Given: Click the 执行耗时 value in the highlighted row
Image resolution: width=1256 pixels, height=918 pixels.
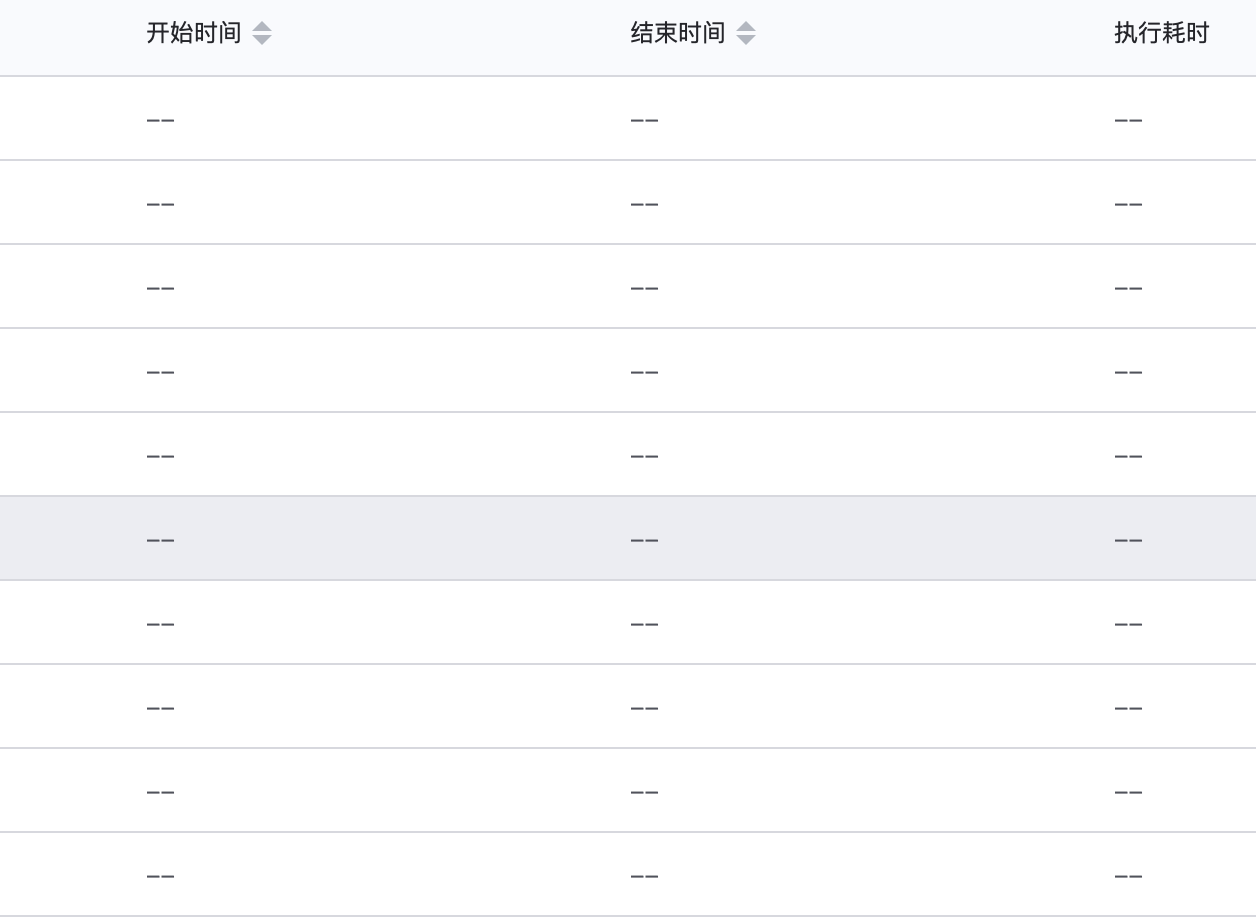Looking at the screenshot, I should pyautogui.click(x=1128, y=538).
